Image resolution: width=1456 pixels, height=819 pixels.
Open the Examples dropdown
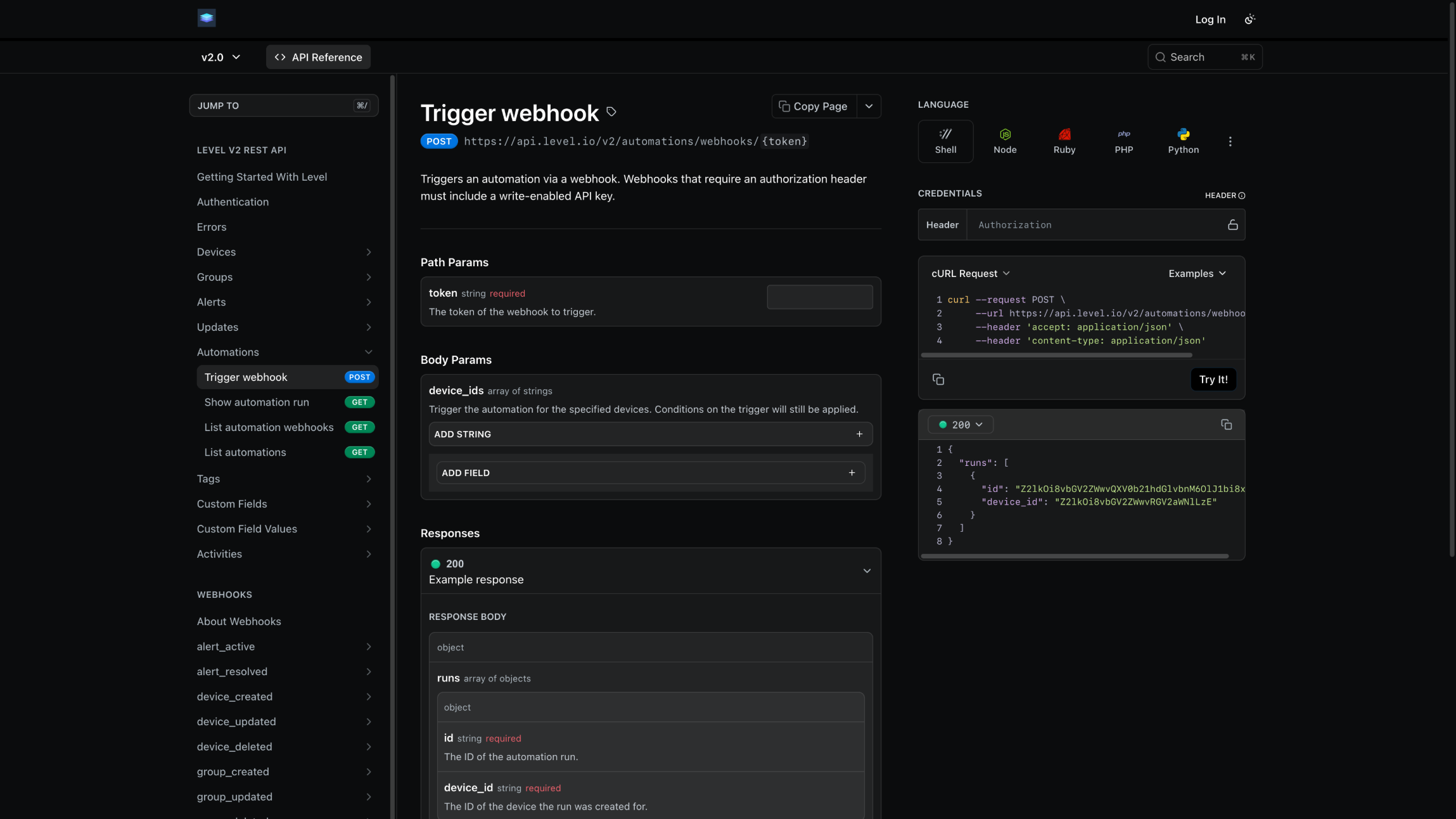click(x=1197, y=273)
